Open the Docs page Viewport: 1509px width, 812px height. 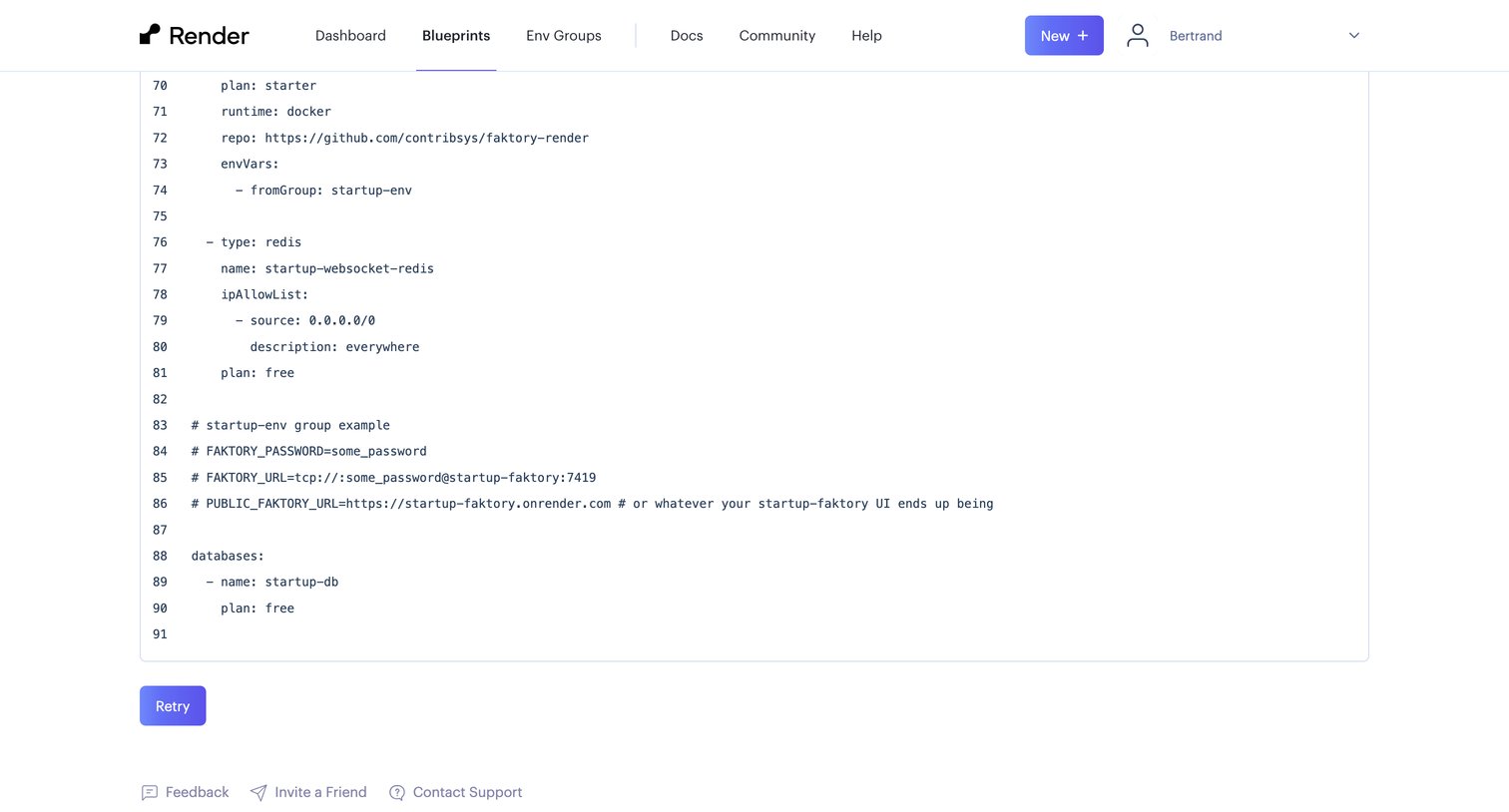687,35
